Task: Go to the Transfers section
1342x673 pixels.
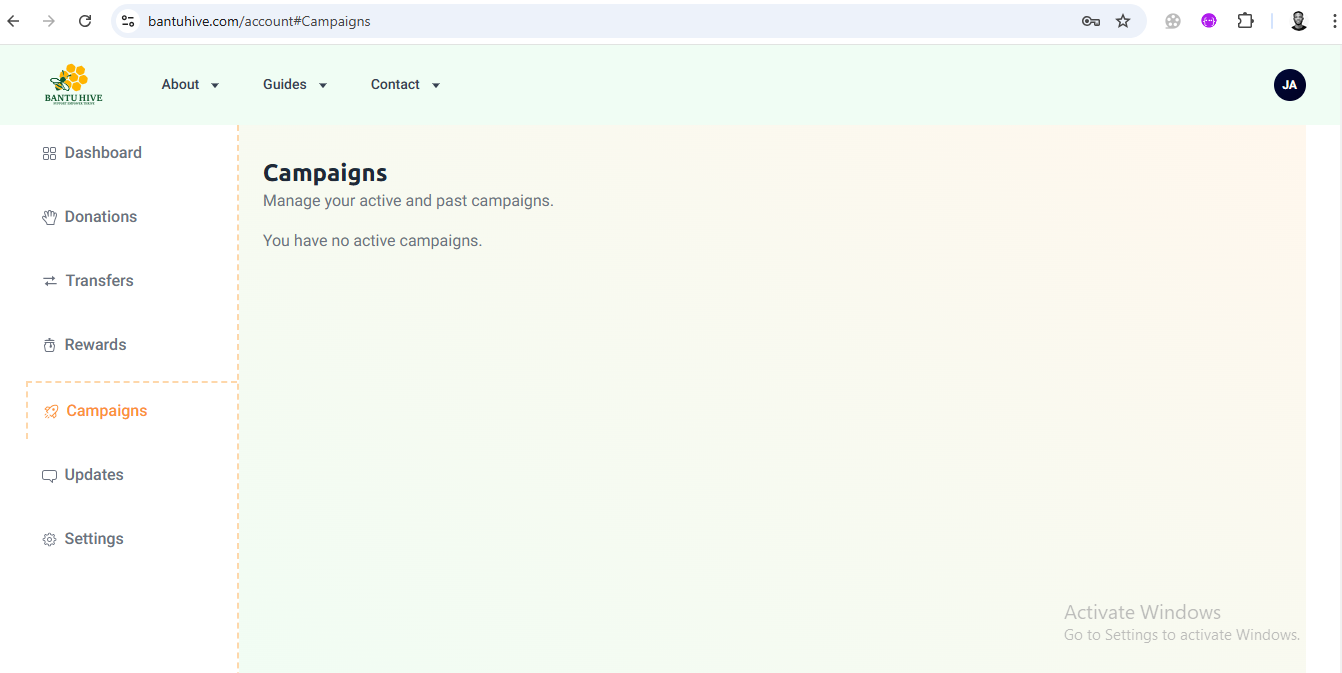Action: (x=99, y=281)
